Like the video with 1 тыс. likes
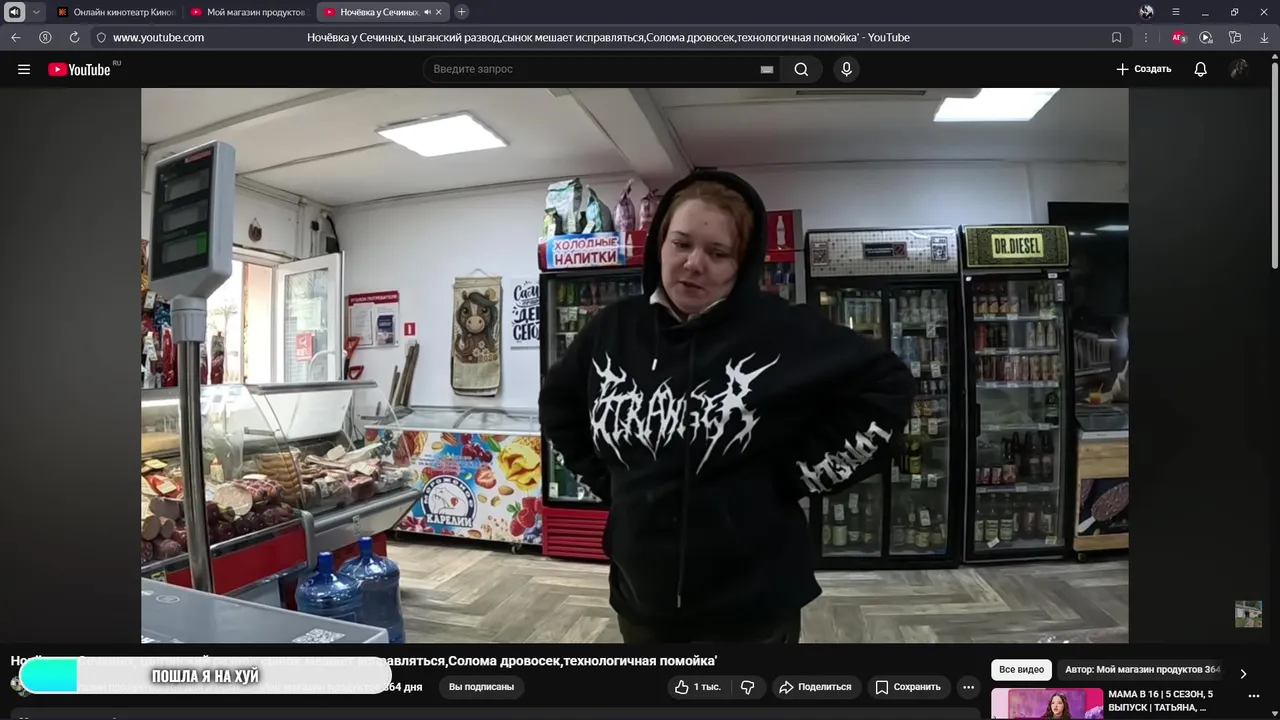The height and width of the screenshot is (720, 1280). (x=697, y=687)
